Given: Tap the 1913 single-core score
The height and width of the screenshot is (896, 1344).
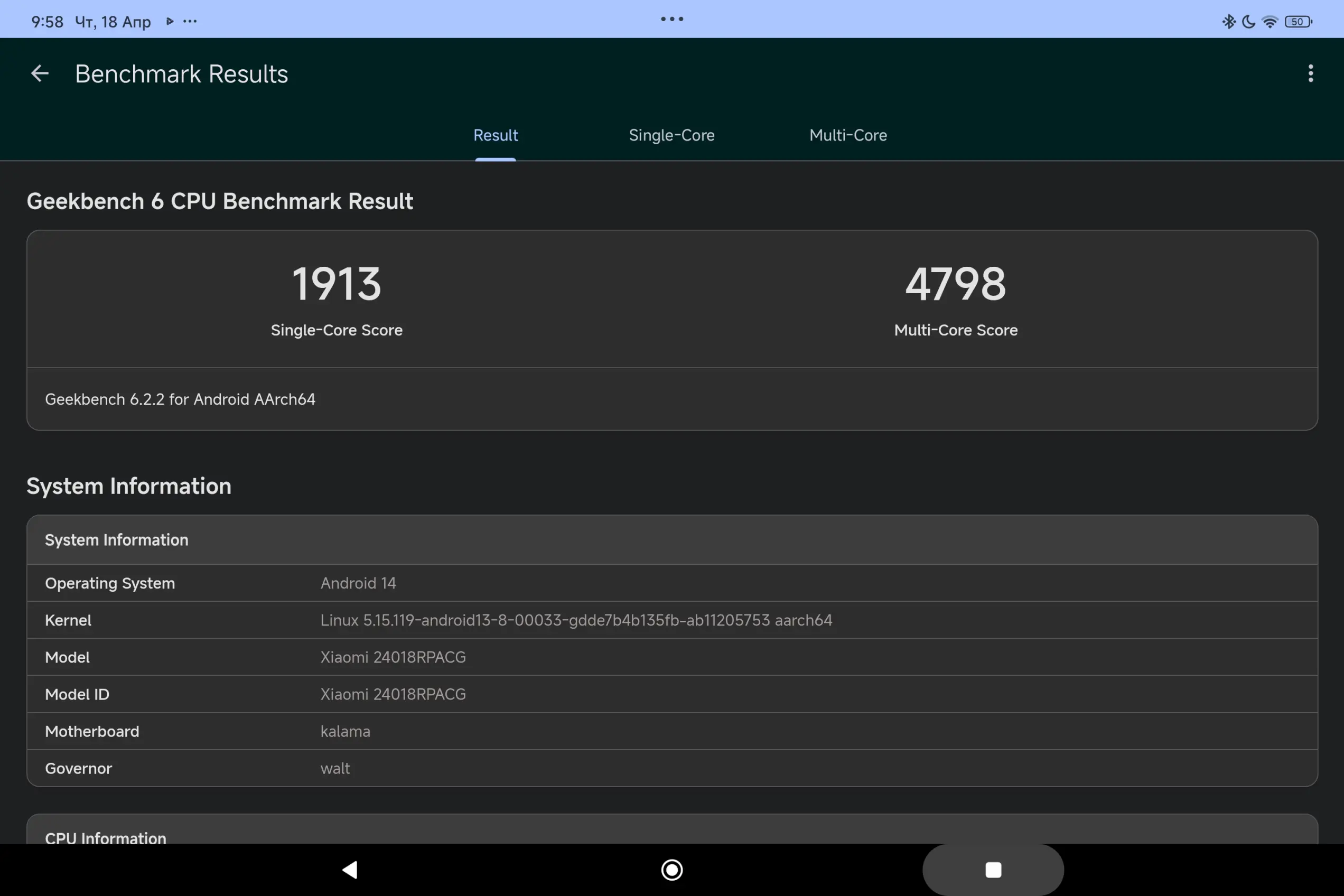Looking at the screenshot, I should click(337, 284).
